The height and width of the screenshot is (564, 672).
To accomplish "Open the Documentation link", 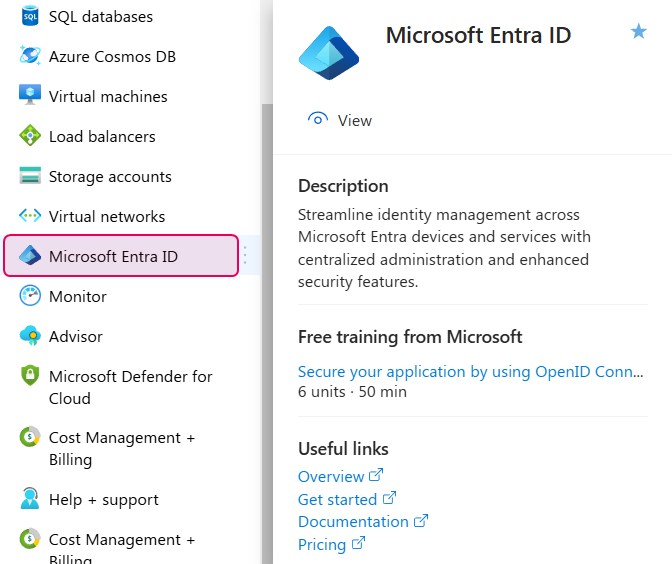I will 353,522.
